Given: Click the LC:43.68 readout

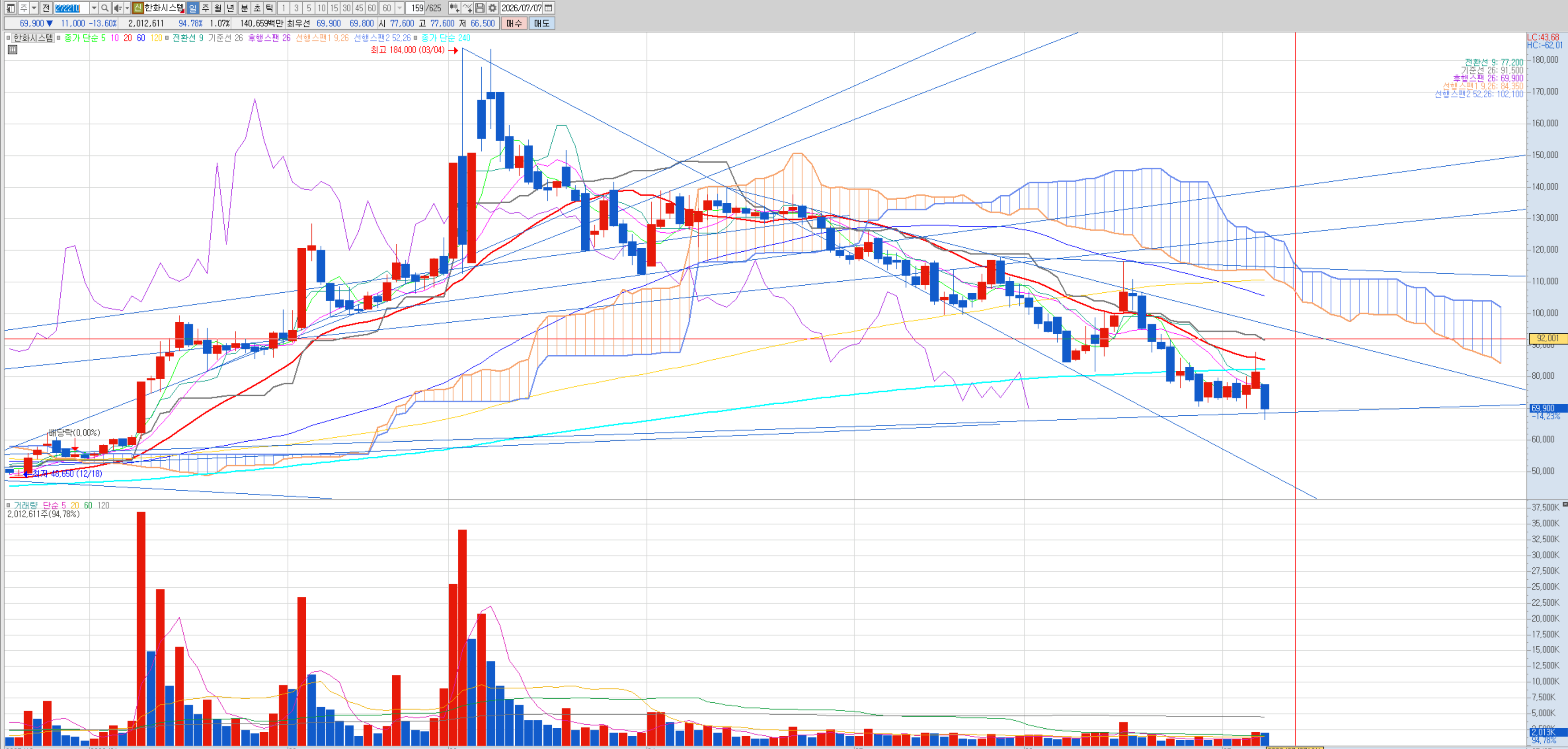Looking at the screenshot, I should 1543,37.
